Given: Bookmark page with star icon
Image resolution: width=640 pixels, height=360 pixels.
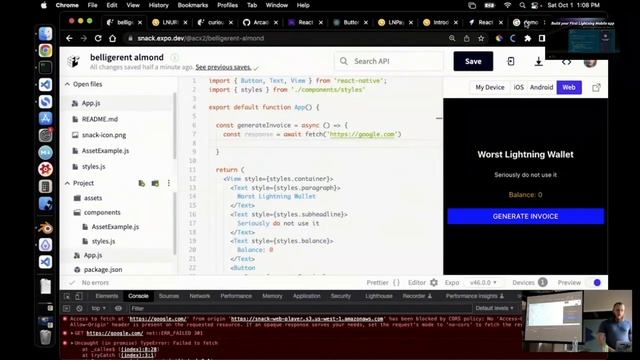Looking at the screenshot, I should pyautogui.click(x=481, y=38).
